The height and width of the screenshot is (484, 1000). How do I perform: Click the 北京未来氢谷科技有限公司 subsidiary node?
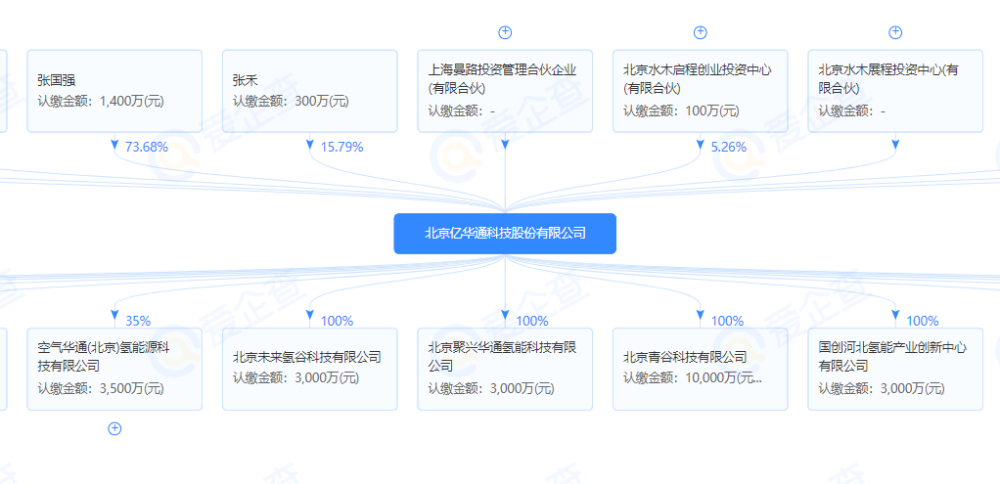coord(309,368)
